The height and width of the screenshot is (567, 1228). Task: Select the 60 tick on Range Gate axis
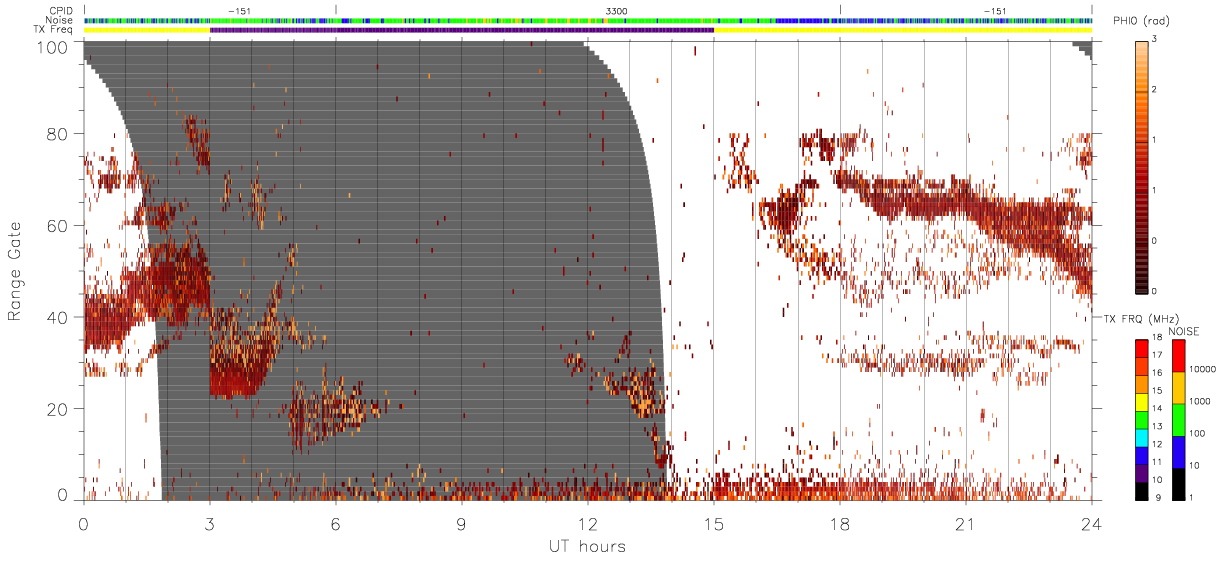click(x=58, y=225)
